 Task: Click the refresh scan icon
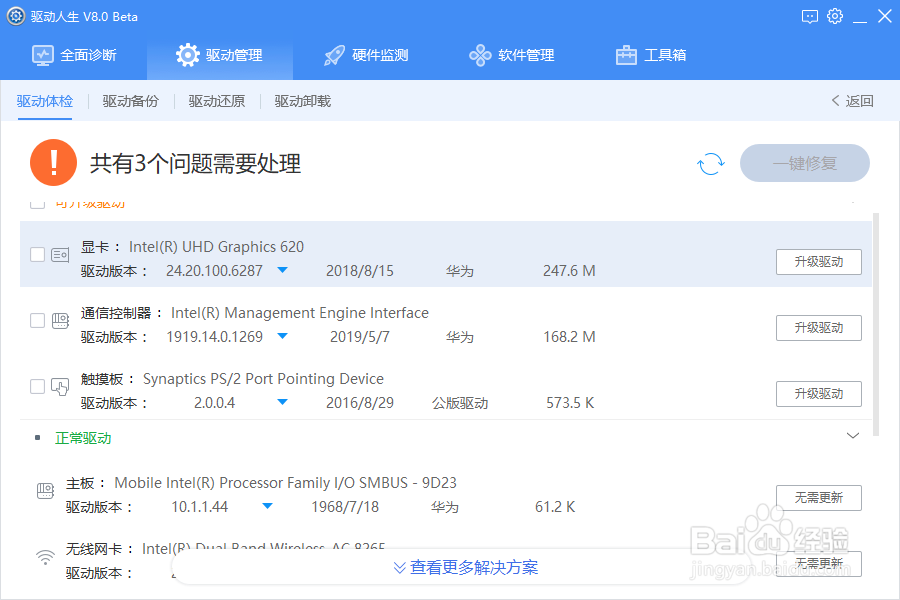pos(710,163)
